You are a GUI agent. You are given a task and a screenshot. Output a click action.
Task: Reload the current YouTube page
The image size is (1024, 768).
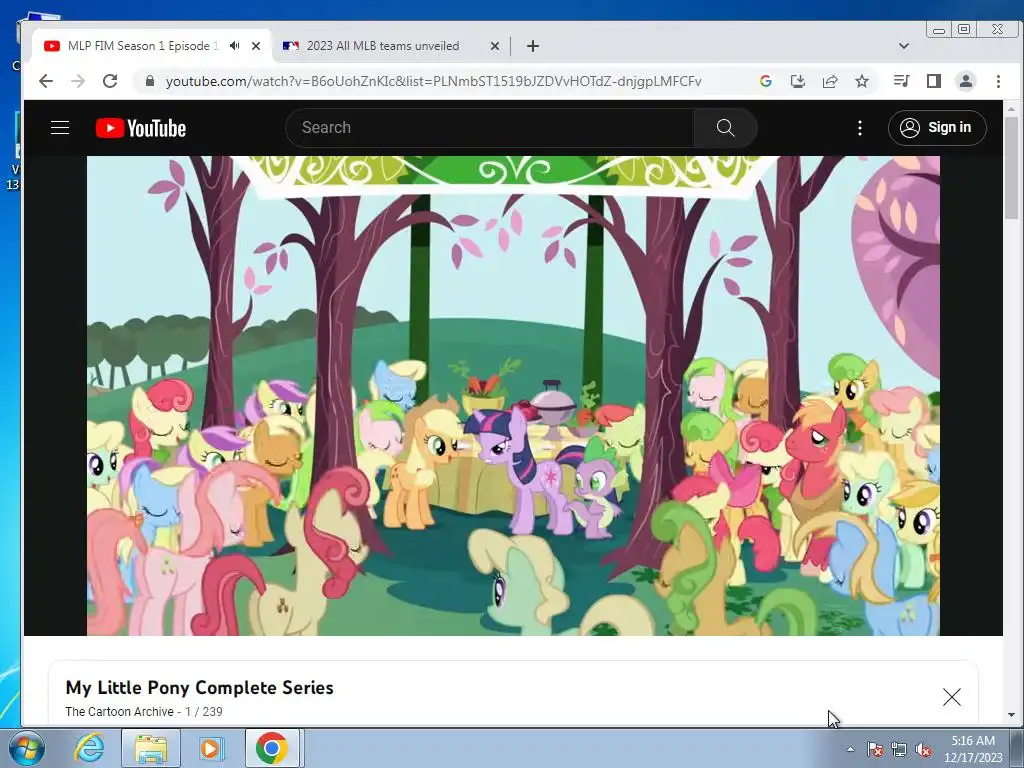(x=110, y=81)
